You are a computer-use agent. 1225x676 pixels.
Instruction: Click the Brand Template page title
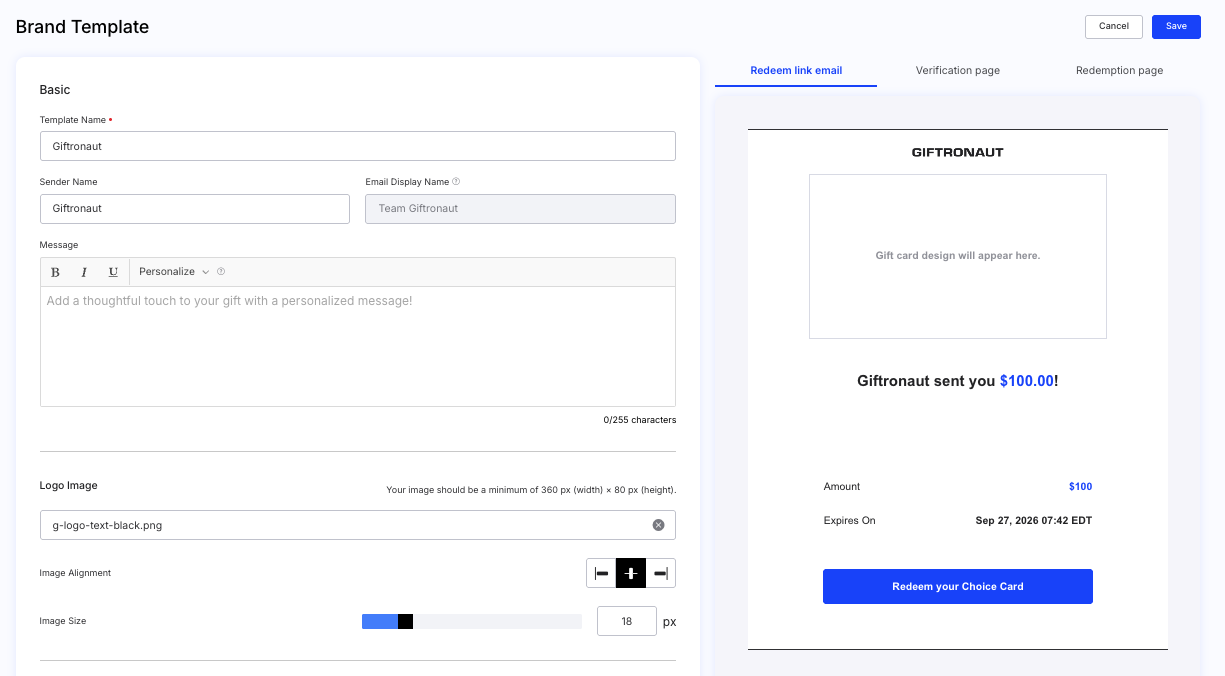click(x=82, y=27)
